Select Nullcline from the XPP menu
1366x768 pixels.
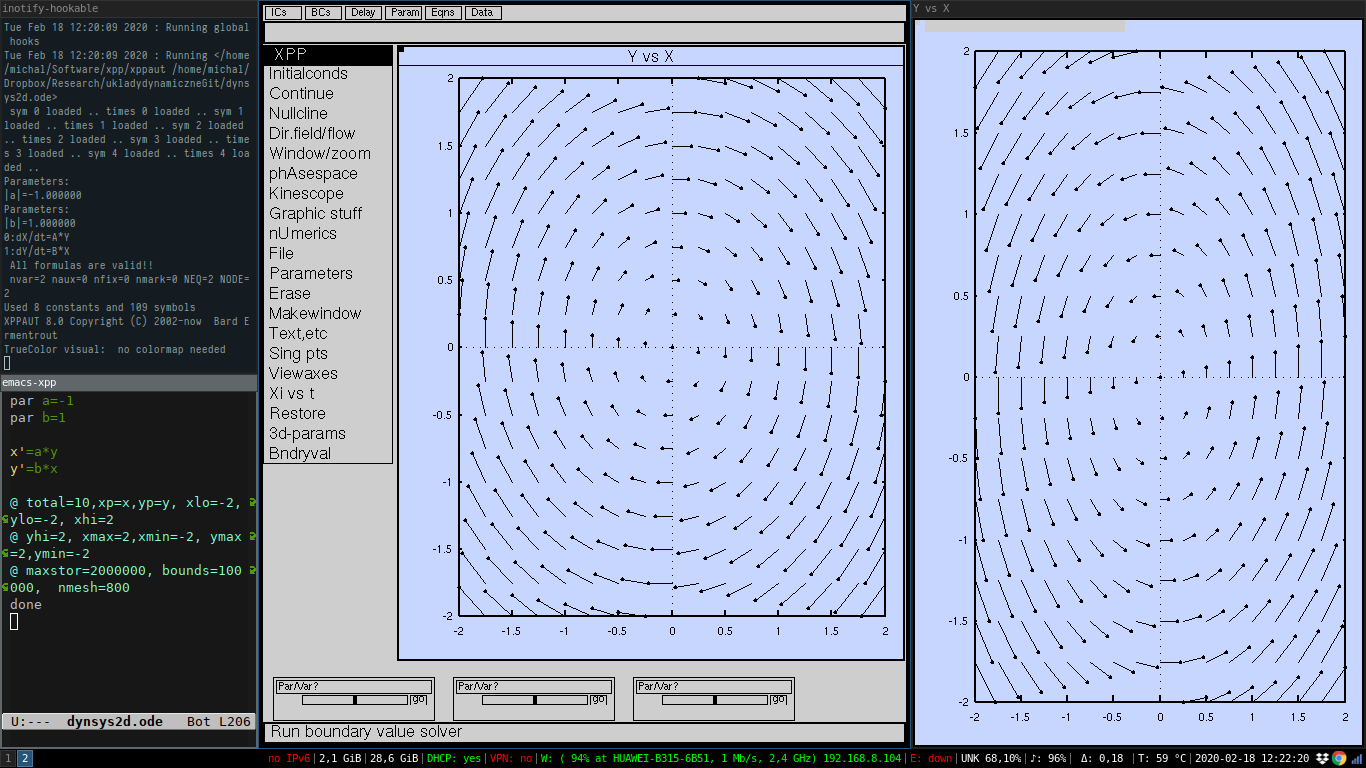click(328, 114)
